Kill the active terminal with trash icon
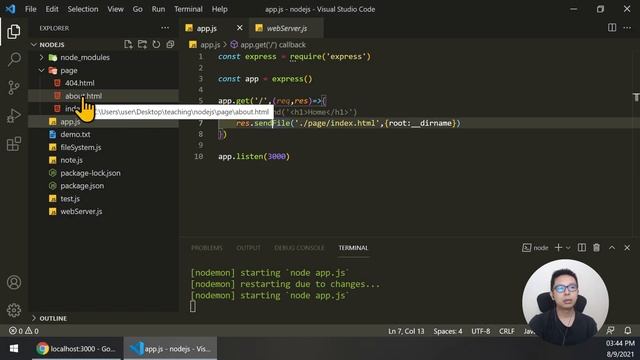This screenshot has height=360, width=640. [x=596, y=248]
